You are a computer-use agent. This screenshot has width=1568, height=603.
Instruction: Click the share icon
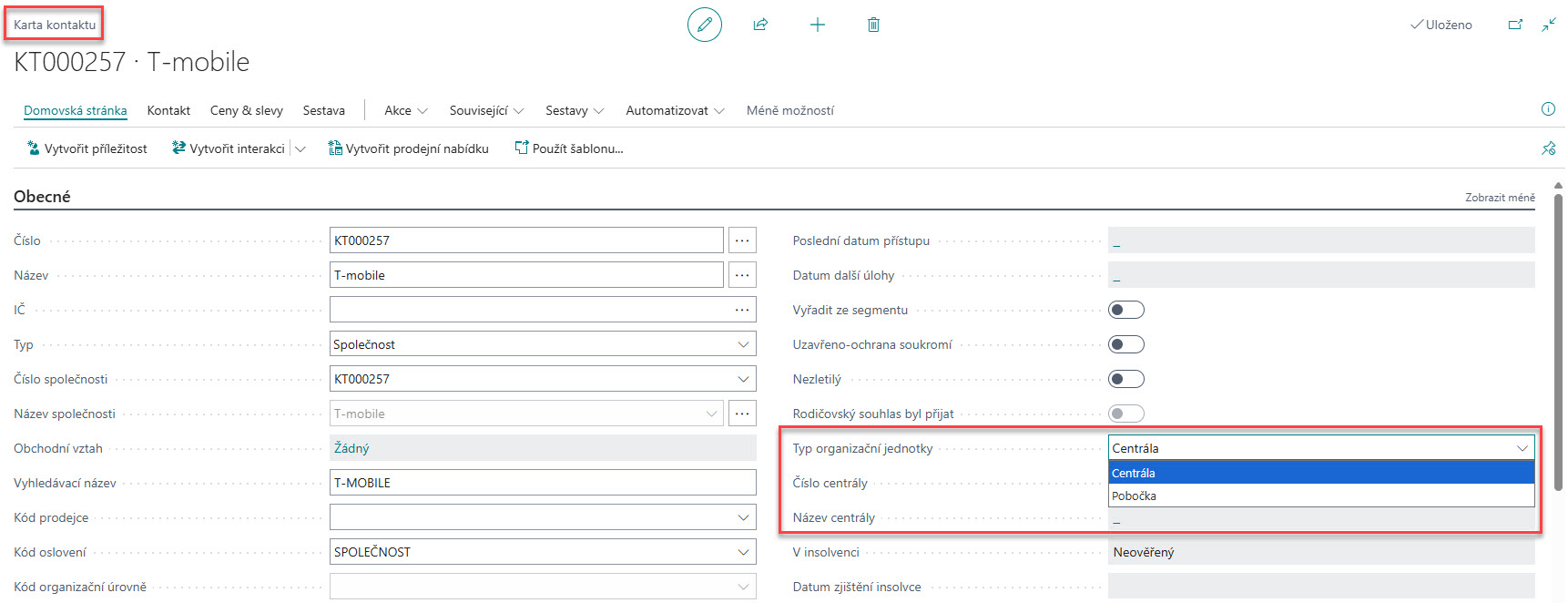(x=760, y=25)
